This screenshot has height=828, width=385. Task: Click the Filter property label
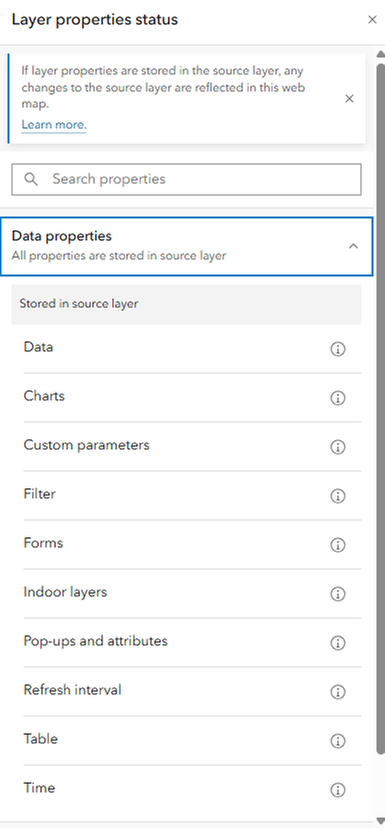(x=40, y=494)
